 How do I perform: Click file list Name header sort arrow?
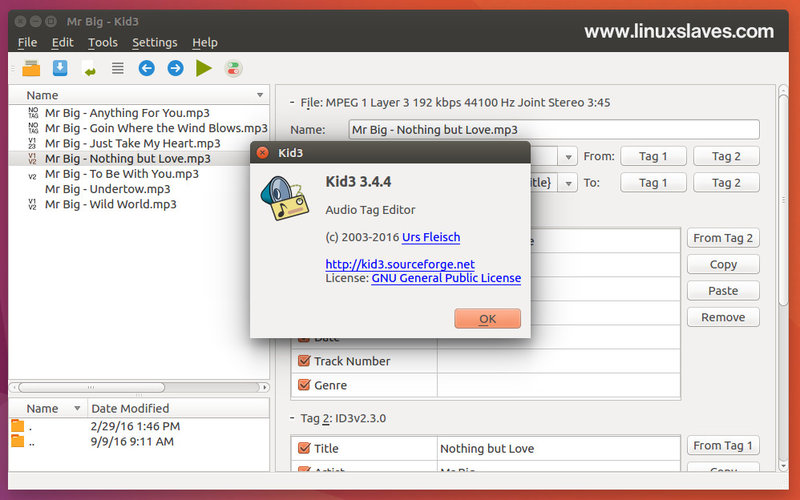(x=260, y=95)
